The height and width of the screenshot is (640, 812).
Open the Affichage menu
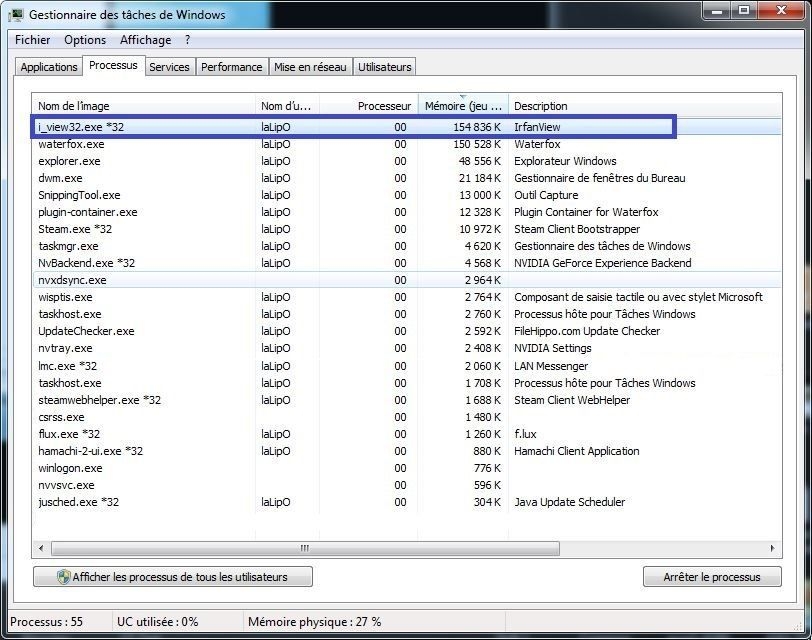coord(145,40)
